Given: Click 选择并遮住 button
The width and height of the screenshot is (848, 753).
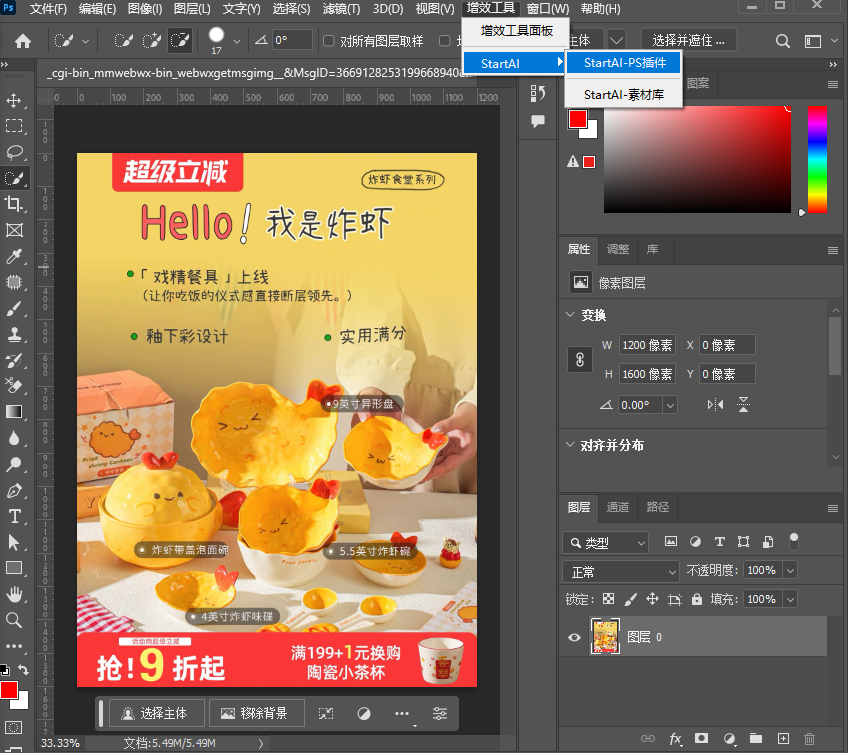Looking at the screenshot, I should [x=688, y=41].
